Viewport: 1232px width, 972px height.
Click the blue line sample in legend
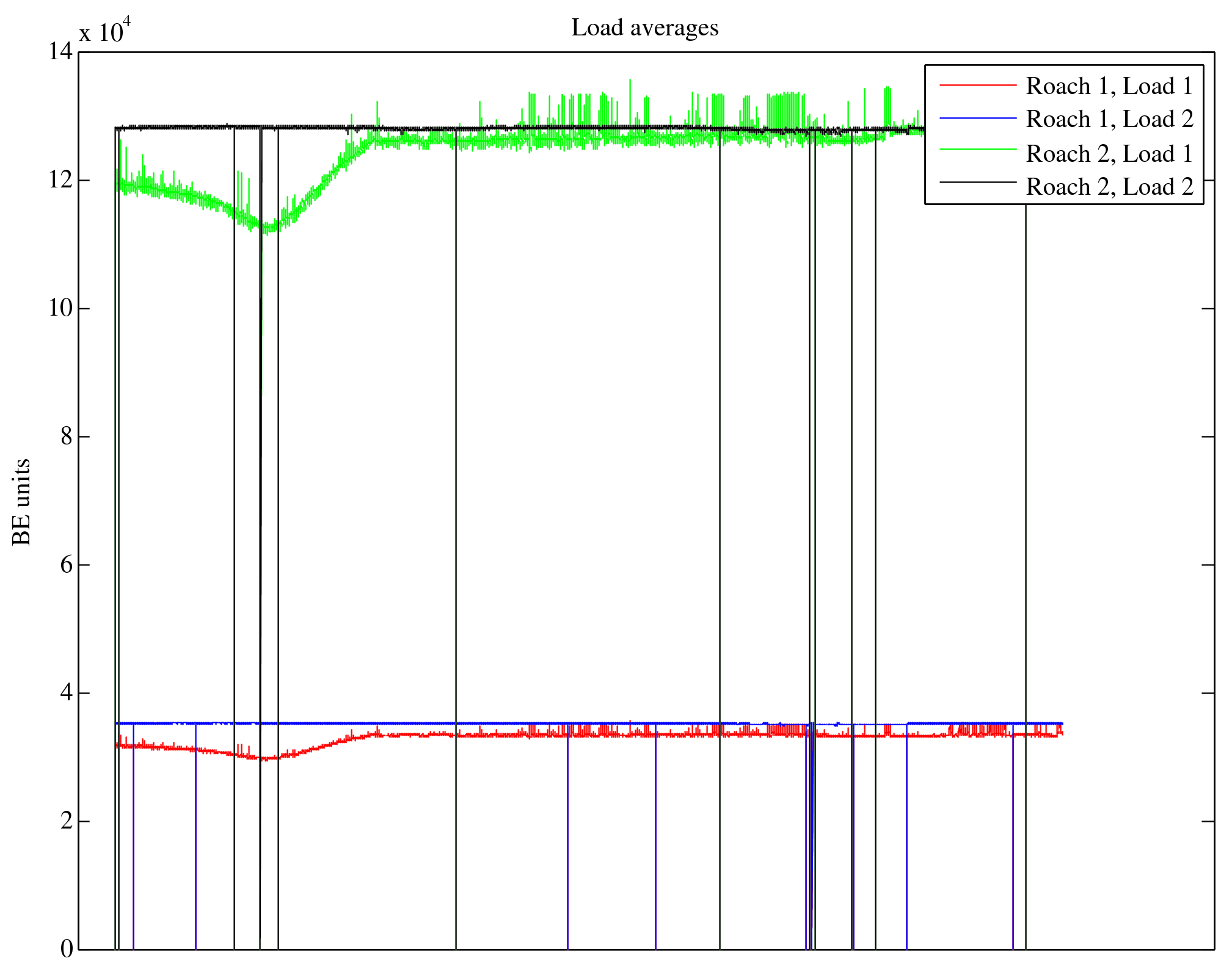(977, 118)
